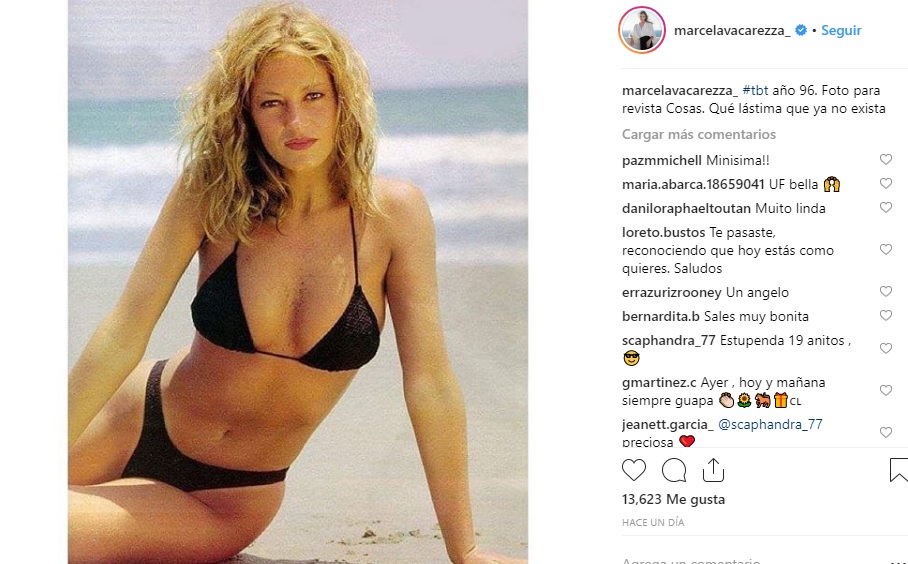Follow the account with Seguir
908x564 pixels.
841,31
